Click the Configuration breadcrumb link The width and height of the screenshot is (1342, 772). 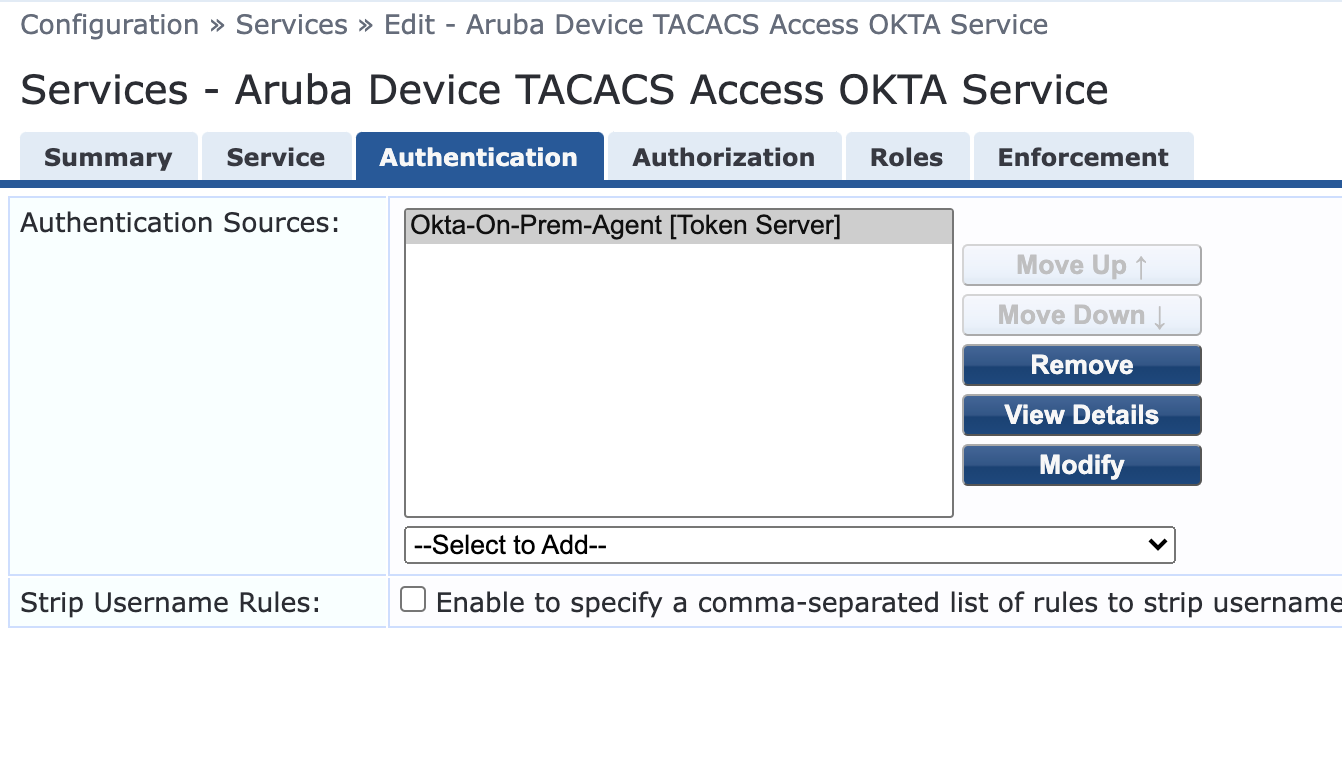[x=108, y=24]
